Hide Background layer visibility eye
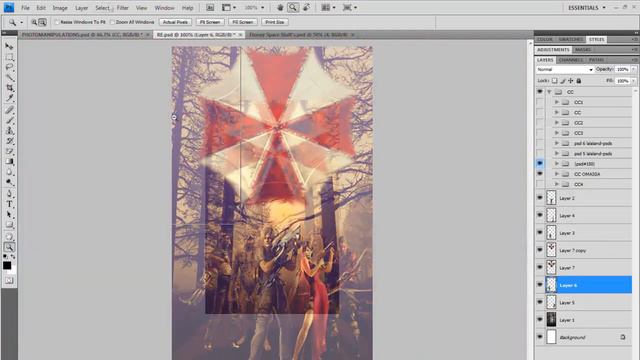 (x=540, y=337)
